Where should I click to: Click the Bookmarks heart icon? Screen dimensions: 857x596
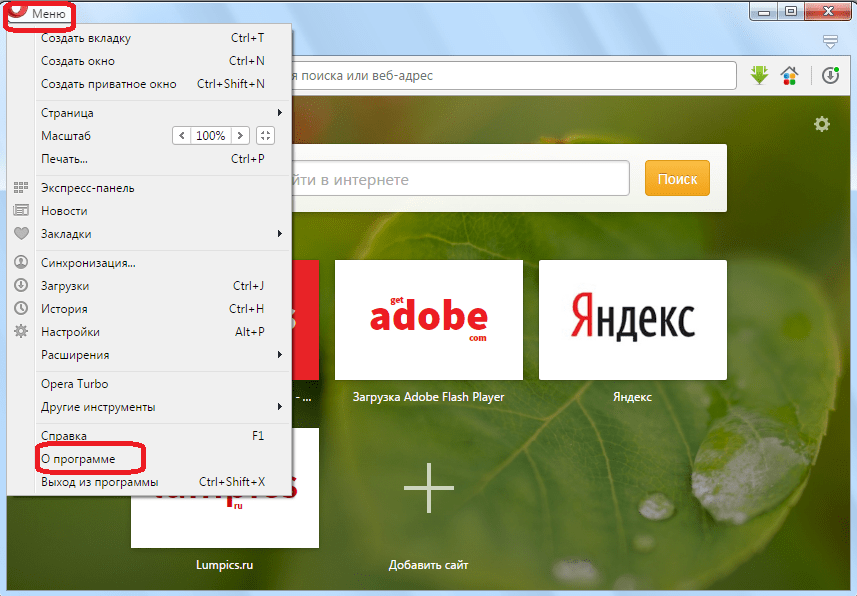click(21, 234)
